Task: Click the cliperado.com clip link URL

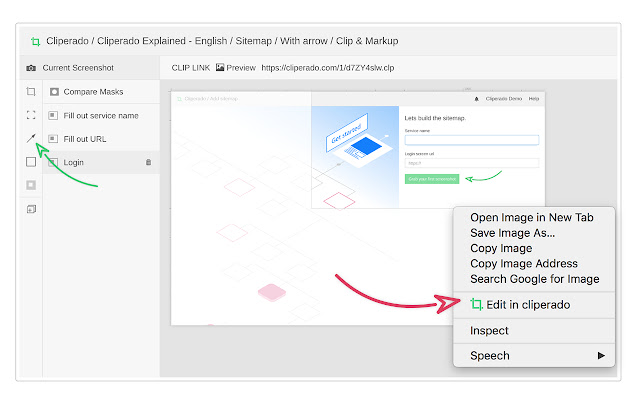Action: 328,68
